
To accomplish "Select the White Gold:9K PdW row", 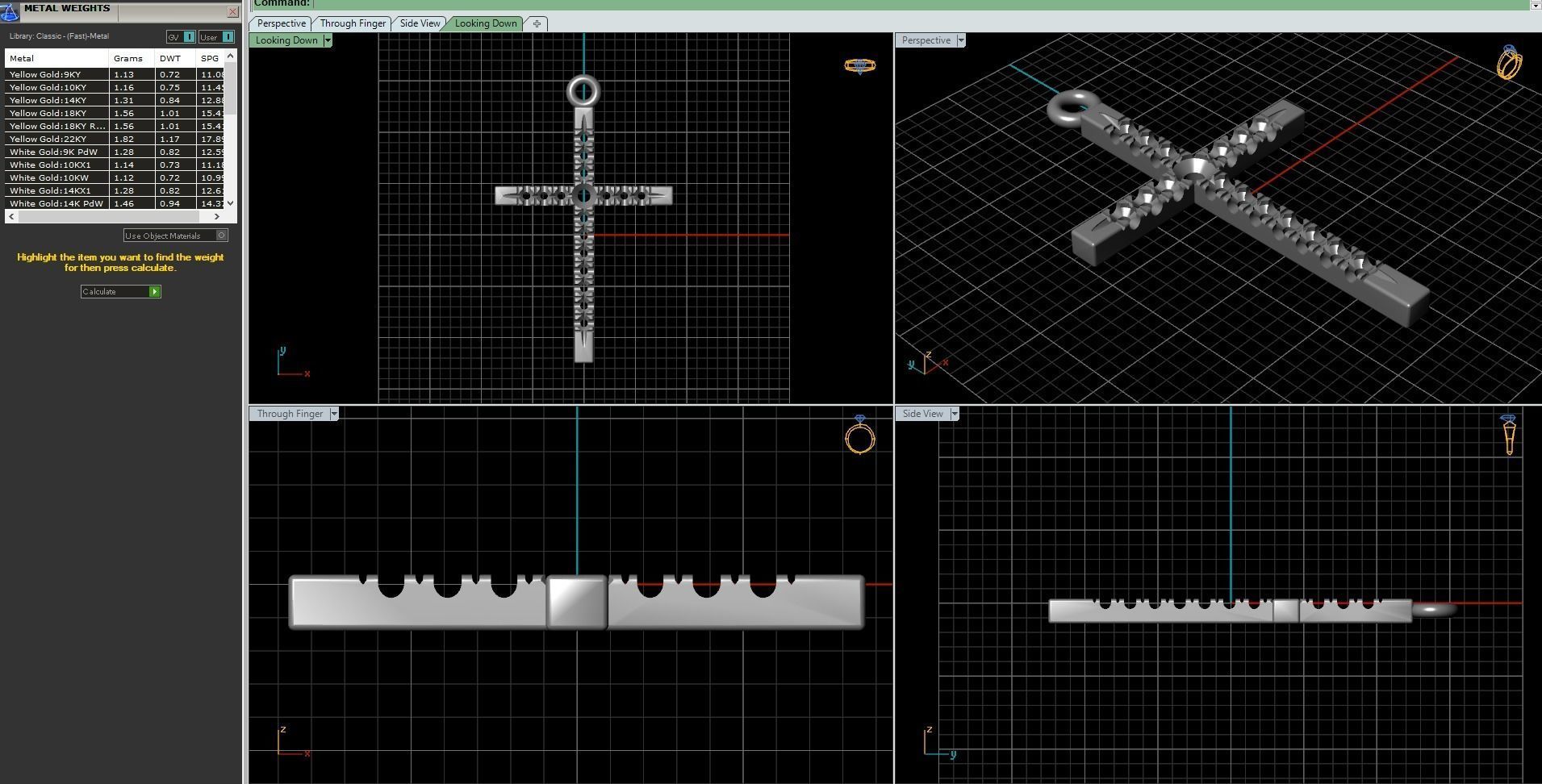I will pyautogui.click(x=115, y=152).
